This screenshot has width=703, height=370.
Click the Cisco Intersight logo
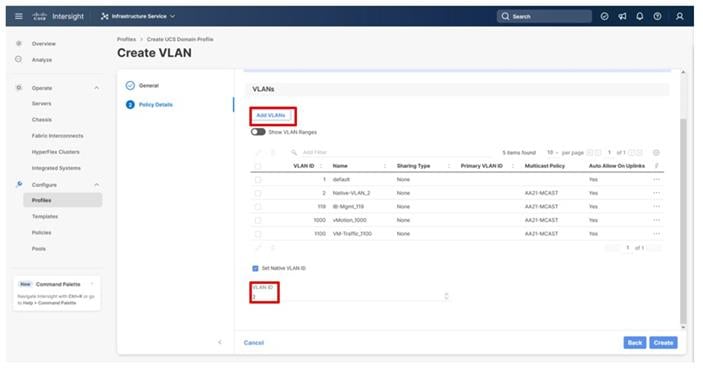[x=58, y=16]
